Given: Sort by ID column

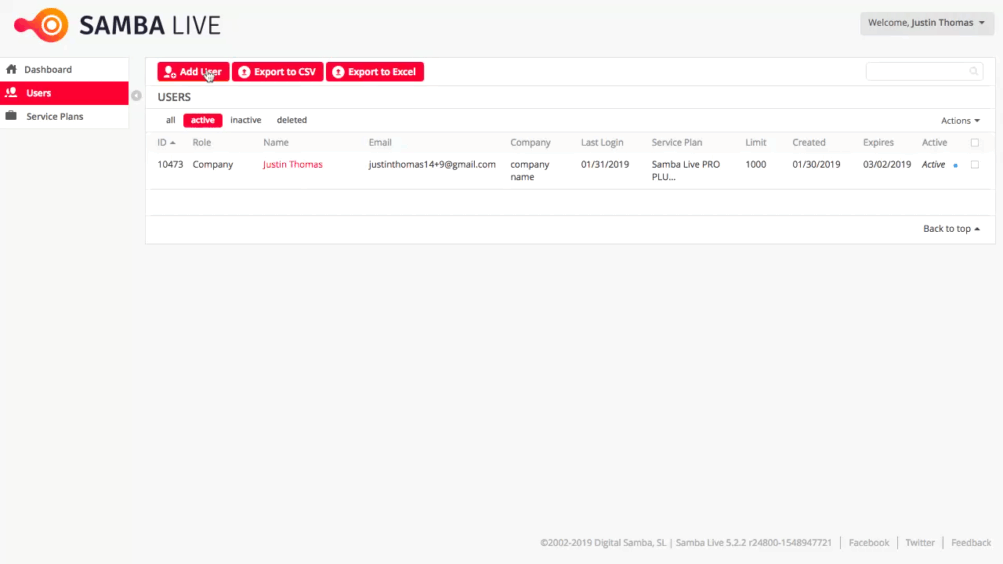Looking at the screenshot, I should [x=166, y=143].
